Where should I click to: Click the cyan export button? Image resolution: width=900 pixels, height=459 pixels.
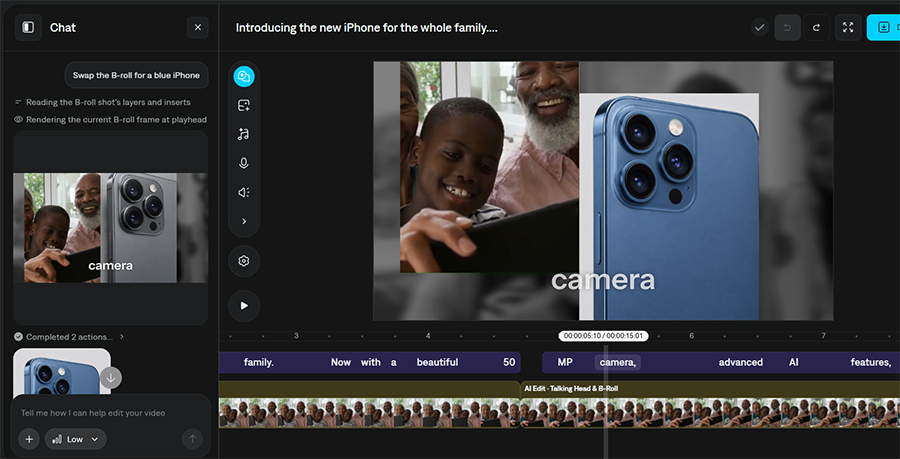883,28
